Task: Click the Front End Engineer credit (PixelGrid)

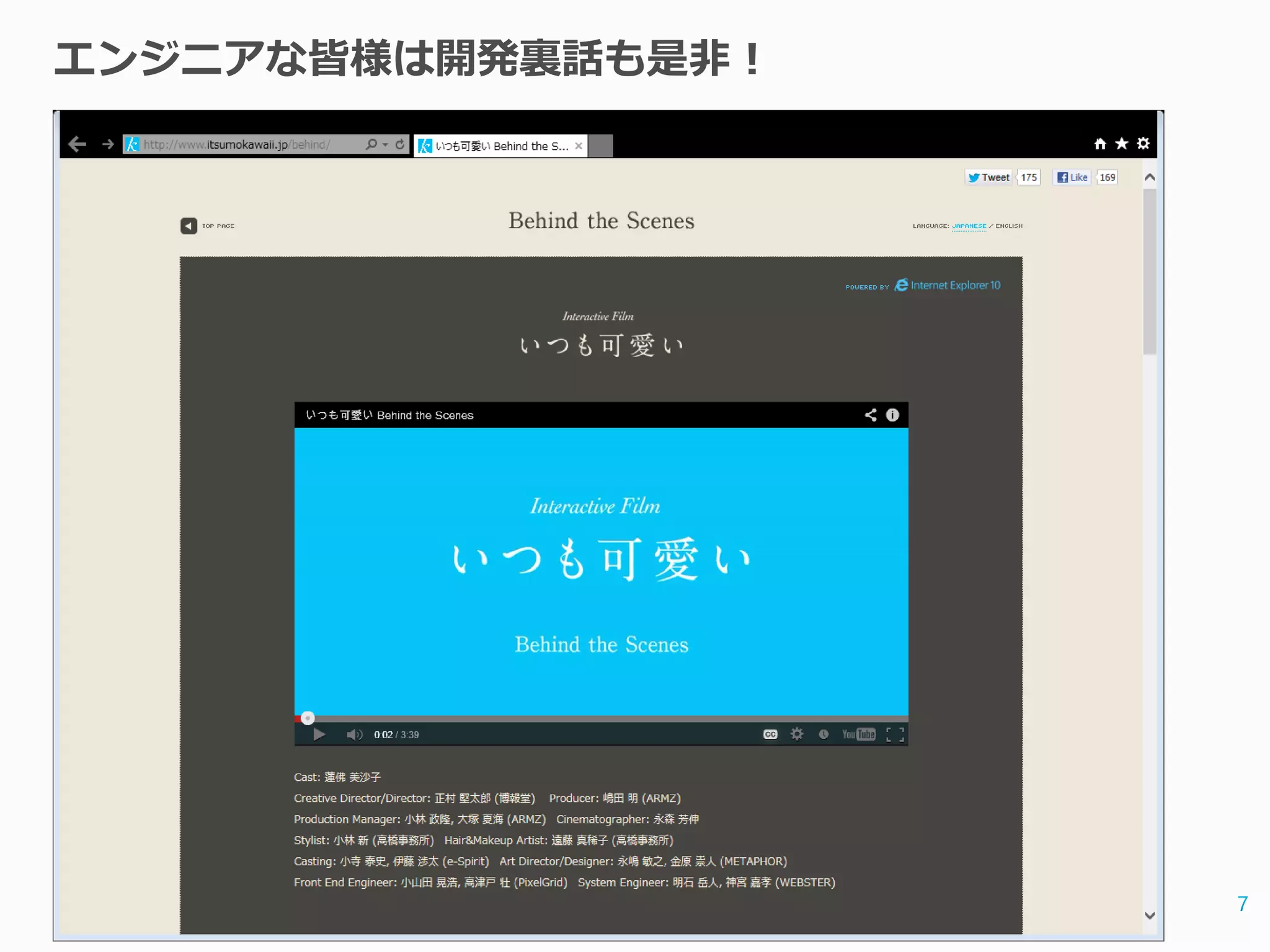Action: (430, 883)
